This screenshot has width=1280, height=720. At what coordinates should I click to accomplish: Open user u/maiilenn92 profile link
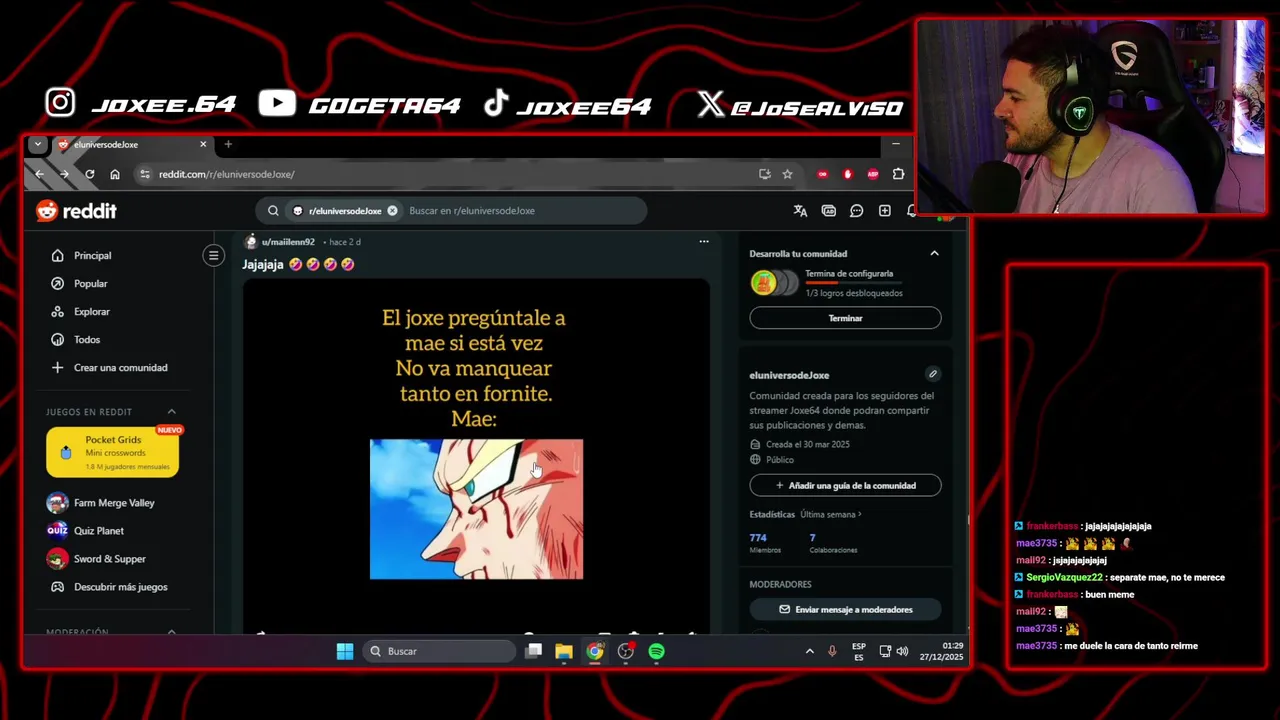click(x=288, y=242)
